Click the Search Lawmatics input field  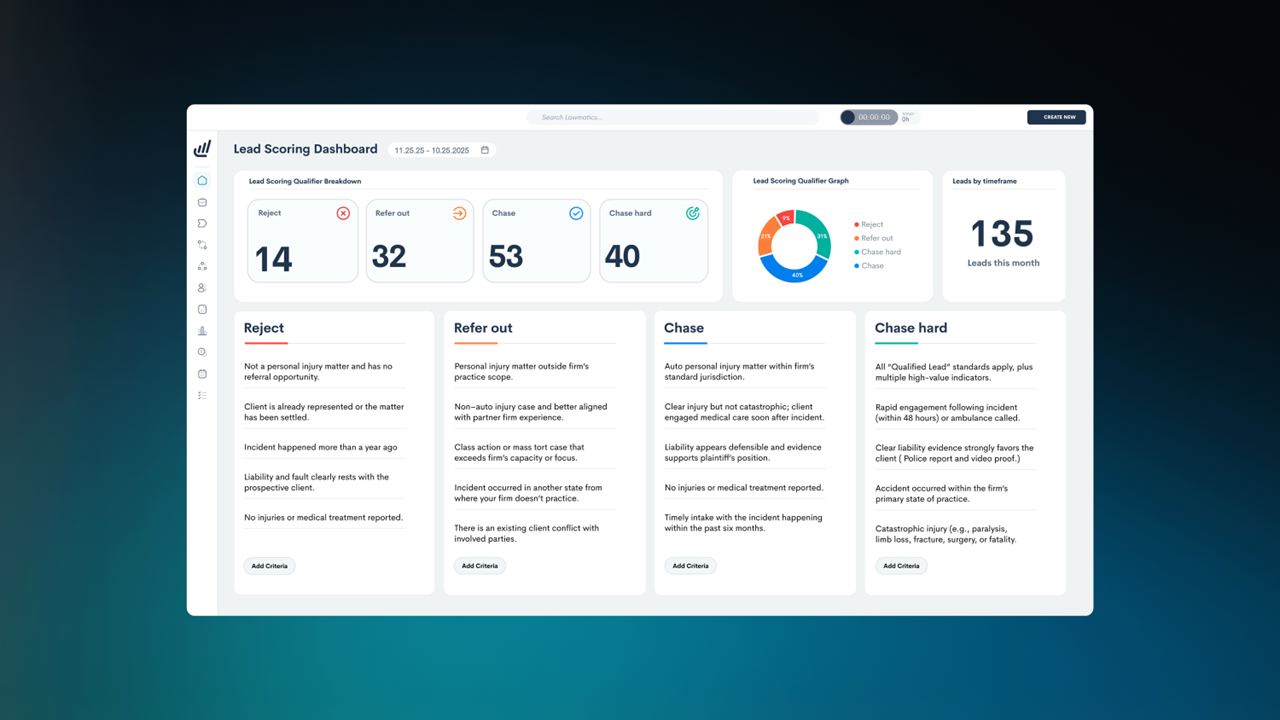pyautogui.click(x=672, y=117)
